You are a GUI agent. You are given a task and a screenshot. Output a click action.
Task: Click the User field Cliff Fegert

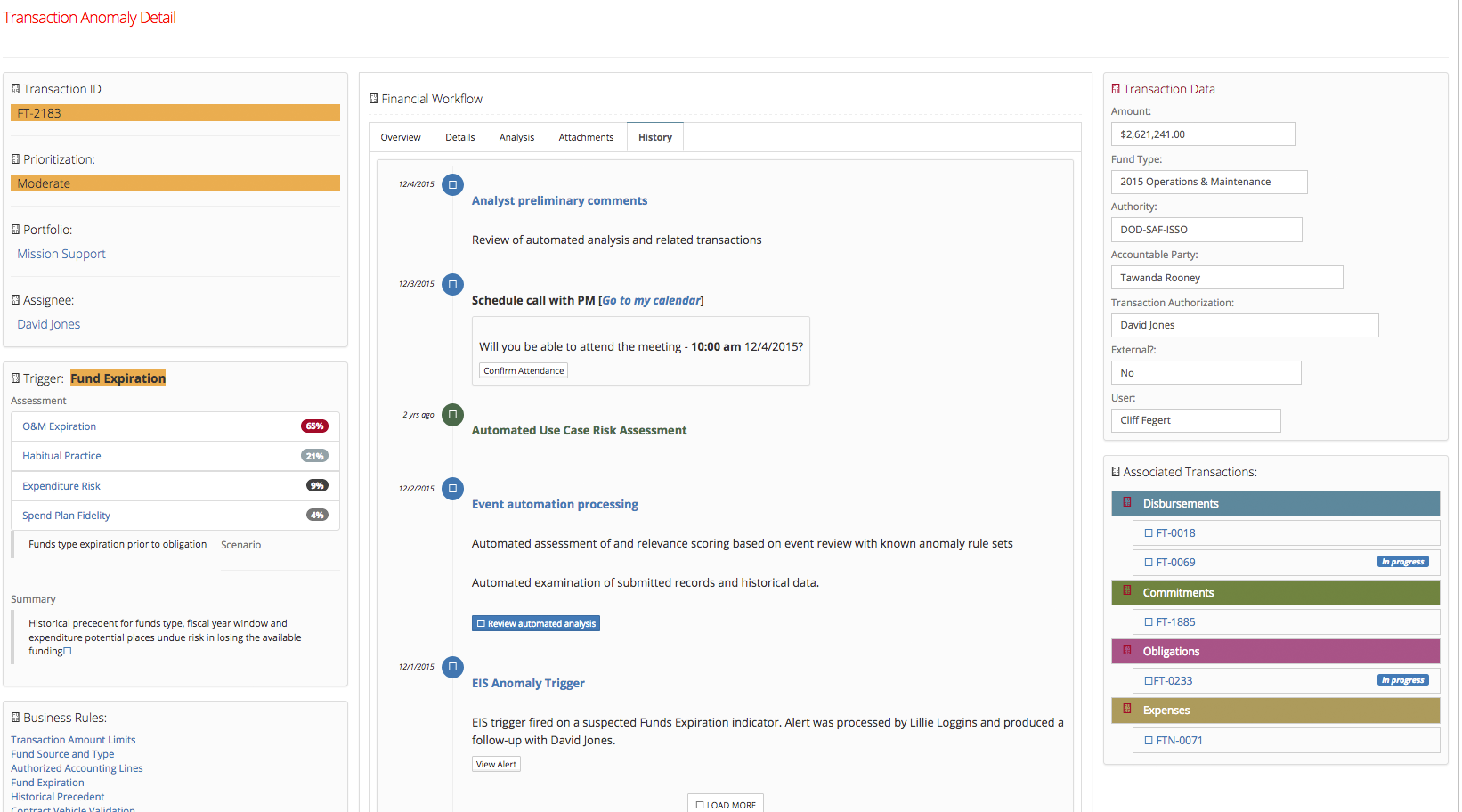pos(1196,420)
